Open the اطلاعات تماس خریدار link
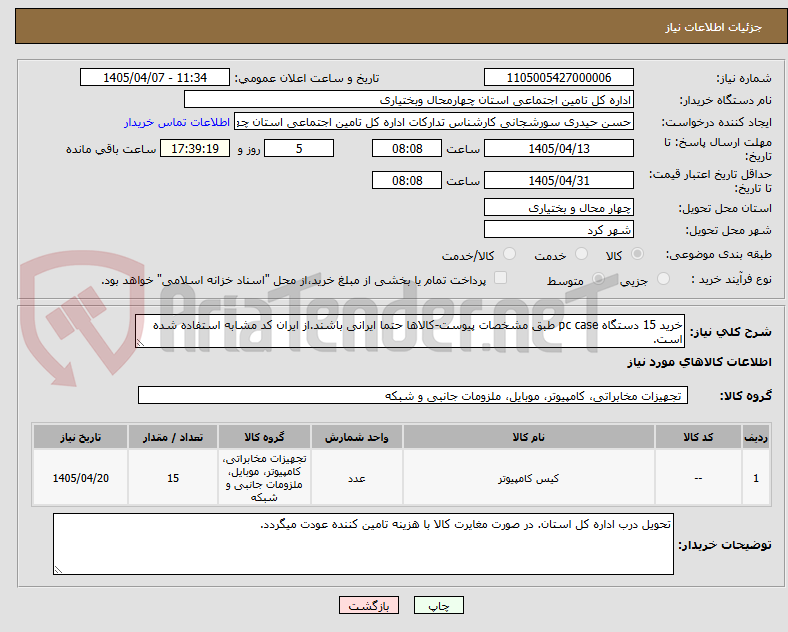Screen dimensions: 788x632 [177, 122]
